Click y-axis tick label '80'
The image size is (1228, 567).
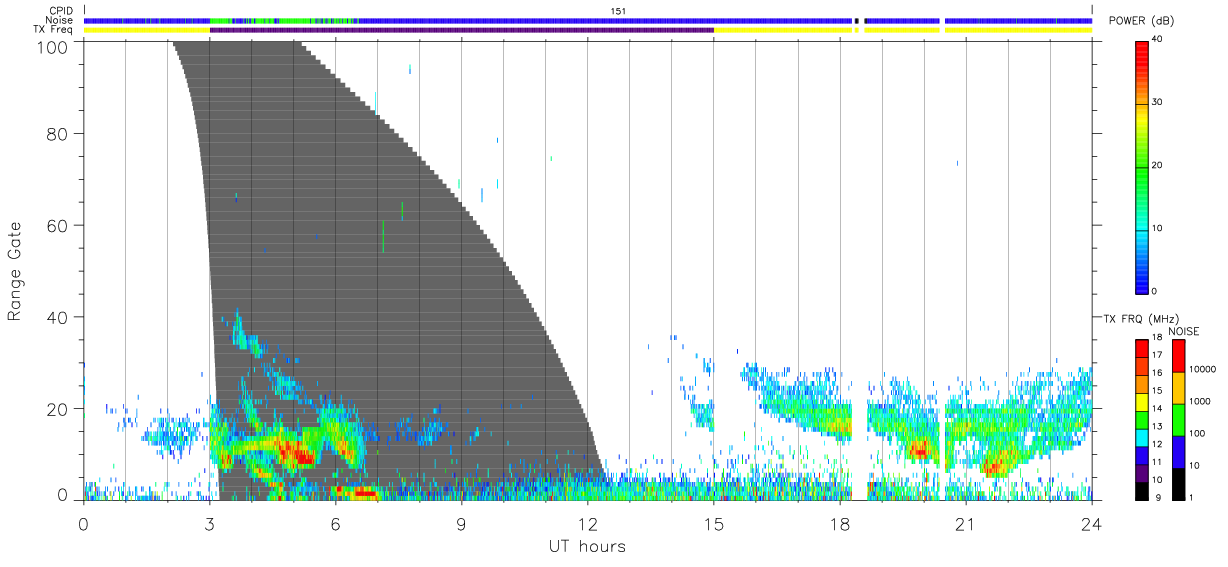(x=59, y=133)
